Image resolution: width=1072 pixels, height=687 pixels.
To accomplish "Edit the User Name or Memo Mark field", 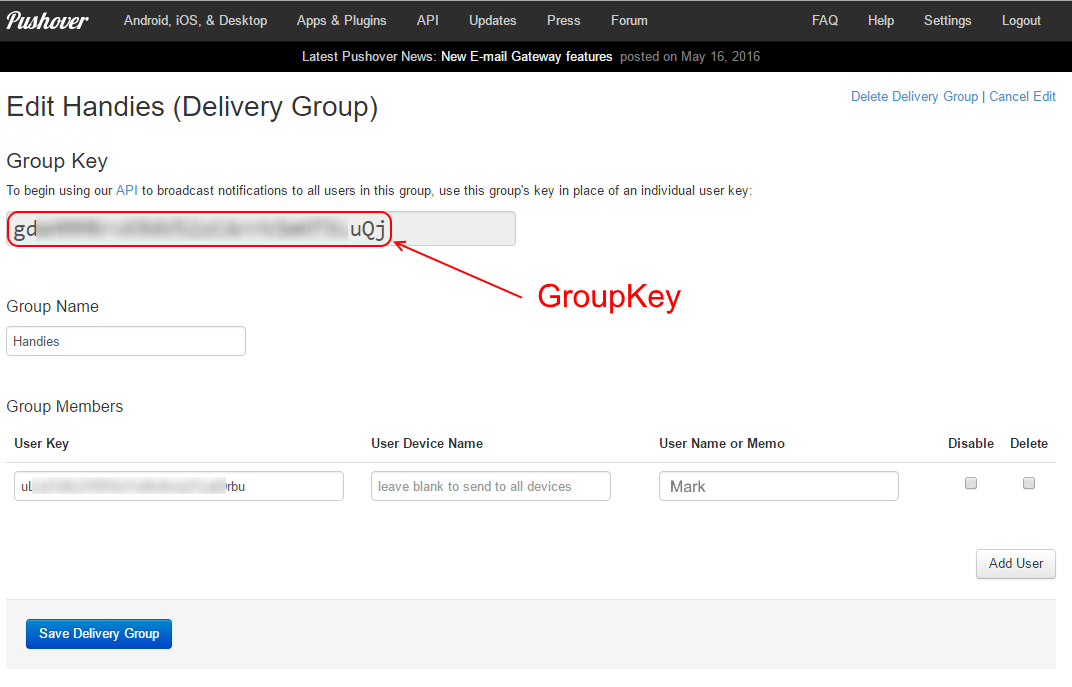I will click(779, 486).
